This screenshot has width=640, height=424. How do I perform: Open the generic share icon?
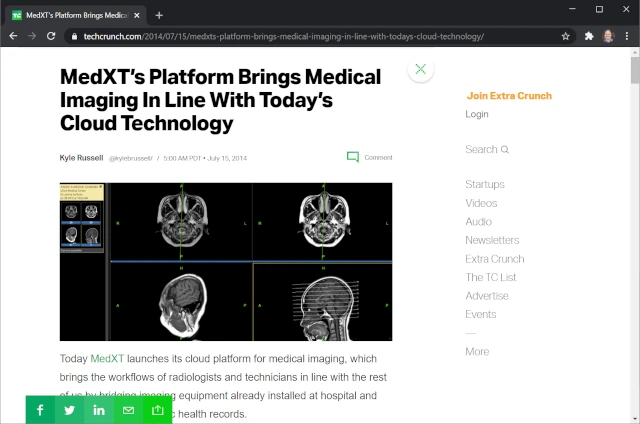(x=158, y=410)
